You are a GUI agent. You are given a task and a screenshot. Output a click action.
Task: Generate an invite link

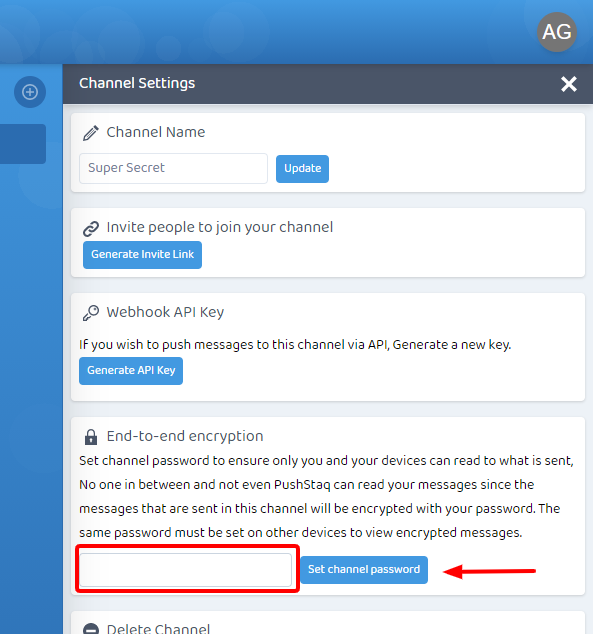[x=142, y=255]
